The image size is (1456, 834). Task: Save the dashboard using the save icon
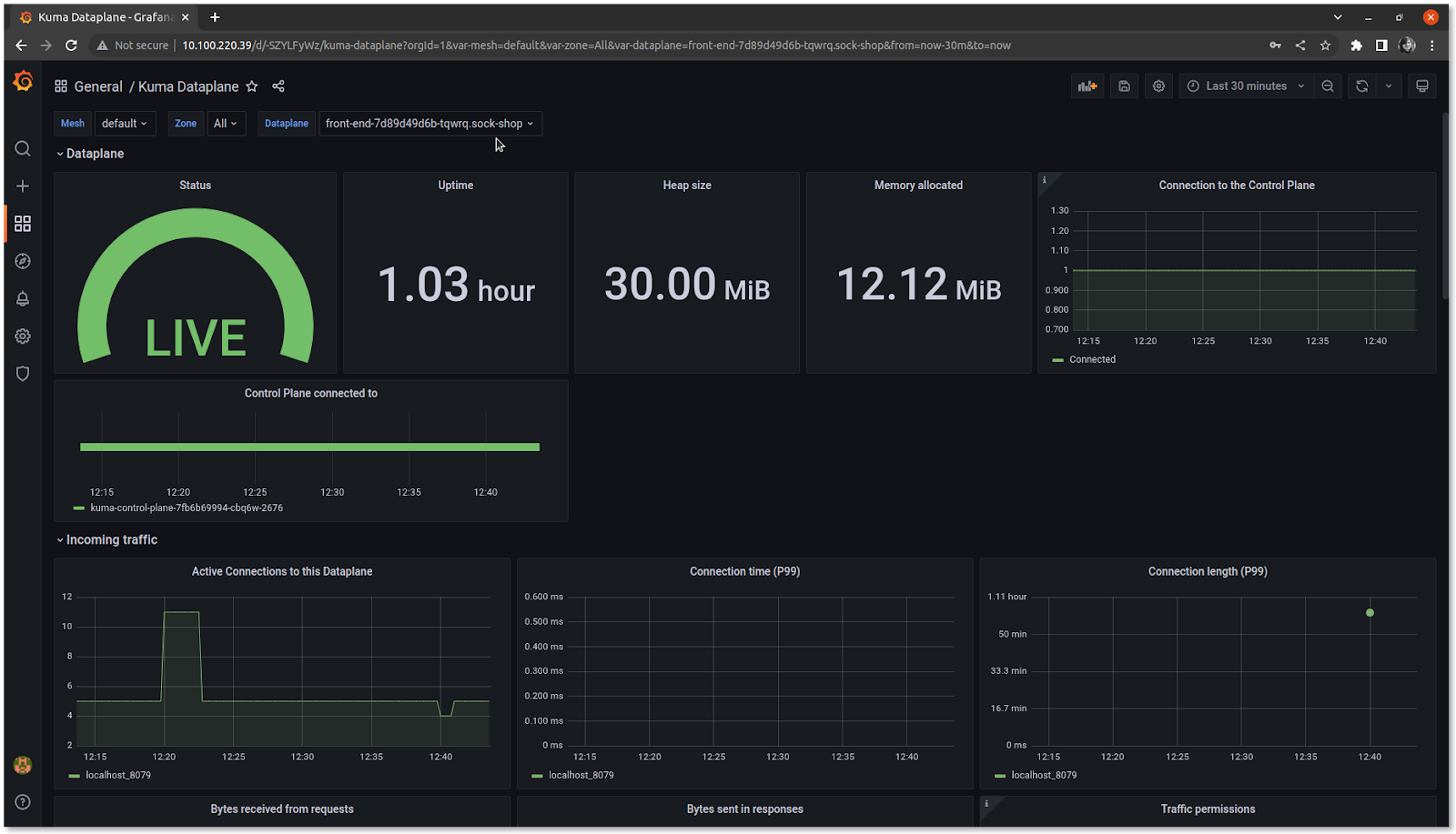tap(1124, 86)
